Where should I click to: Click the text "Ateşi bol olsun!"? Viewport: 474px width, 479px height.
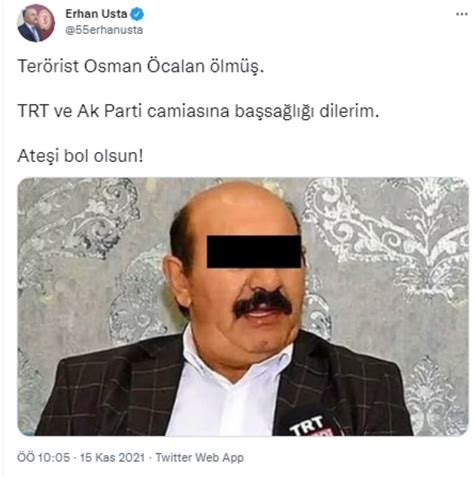80,156
